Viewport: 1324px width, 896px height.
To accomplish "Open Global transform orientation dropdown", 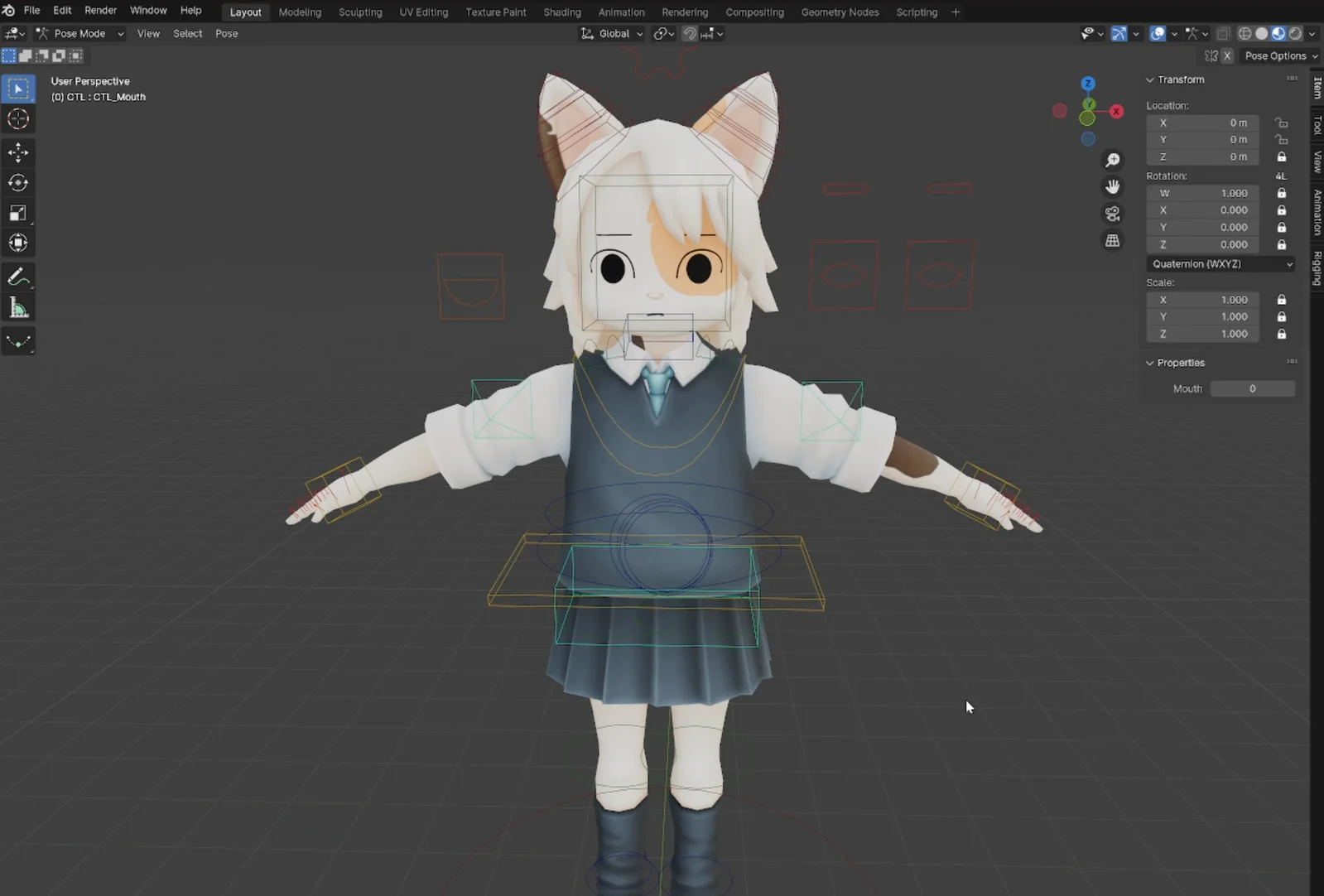I will point(613,33).
